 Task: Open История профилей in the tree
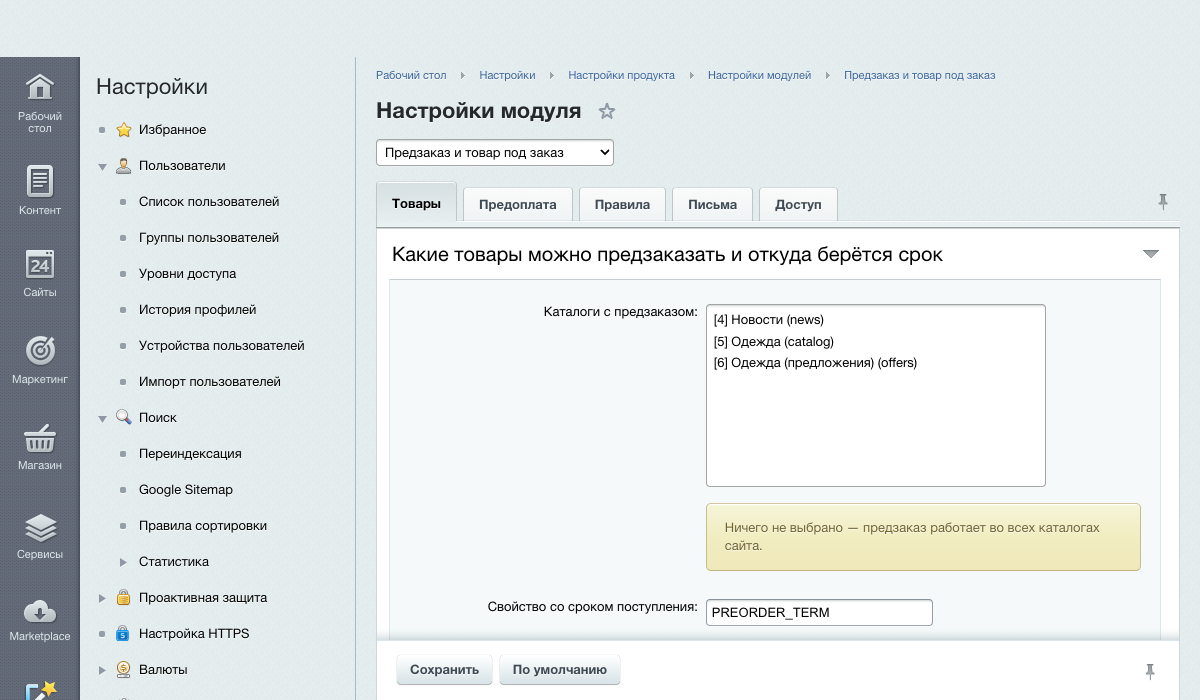tap(198, 310)
